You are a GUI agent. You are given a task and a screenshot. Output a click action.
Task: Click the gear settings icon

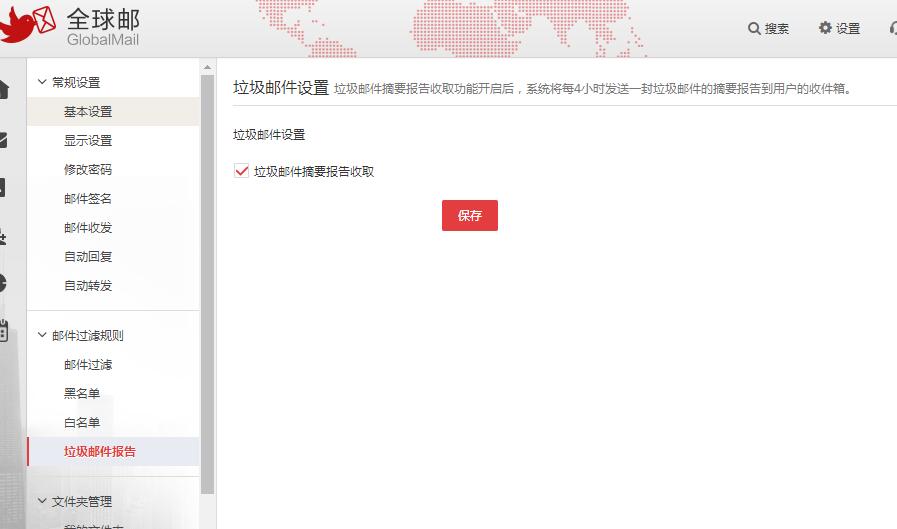(825, 28)
